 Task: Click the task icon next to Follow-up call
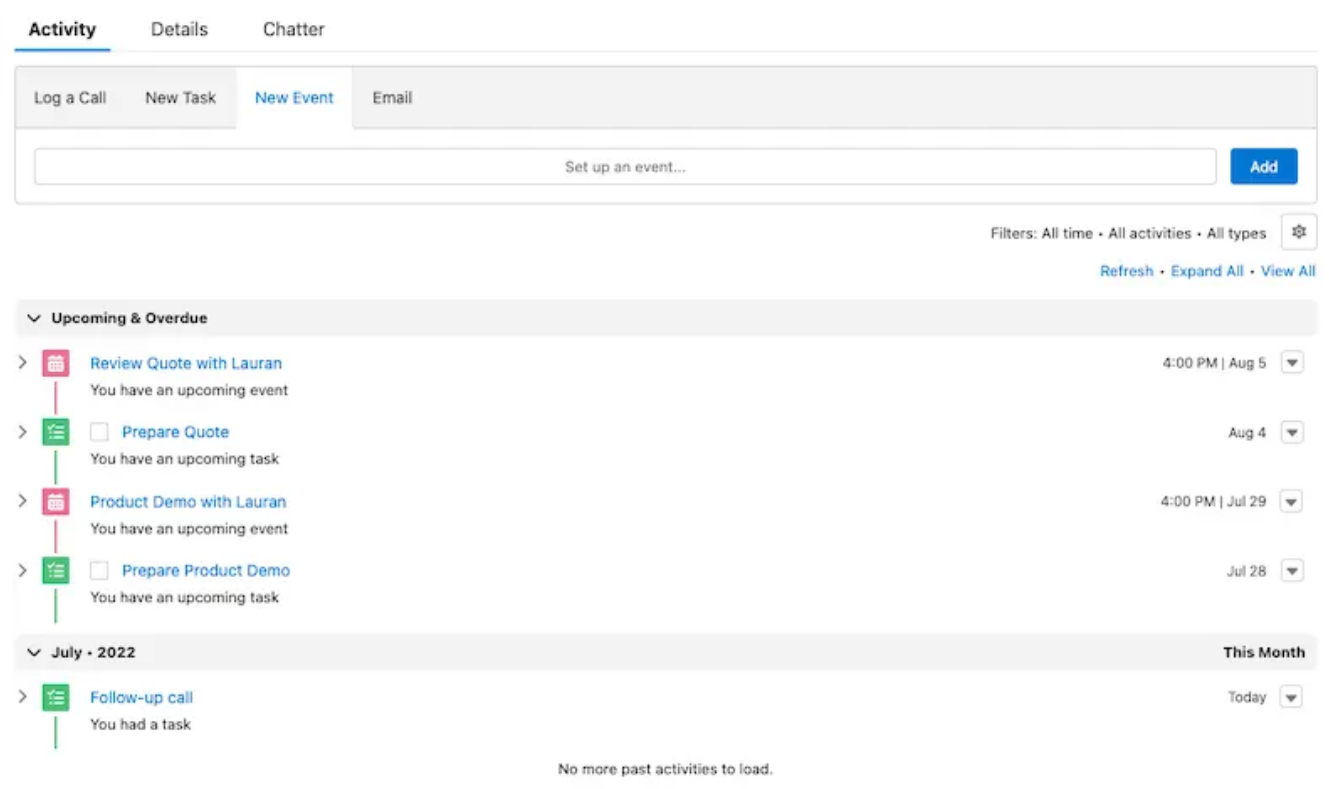[x=54, y=697]
